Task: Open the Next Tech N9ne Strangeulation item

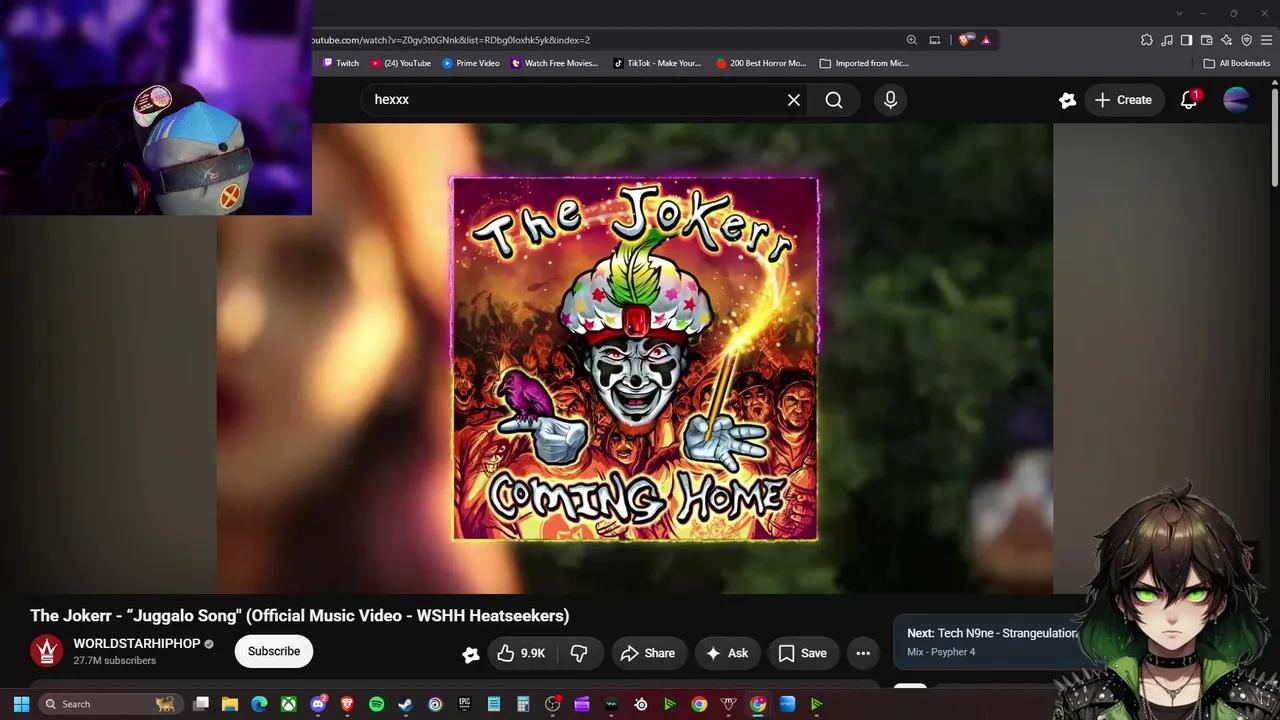Action: [990, 641]
